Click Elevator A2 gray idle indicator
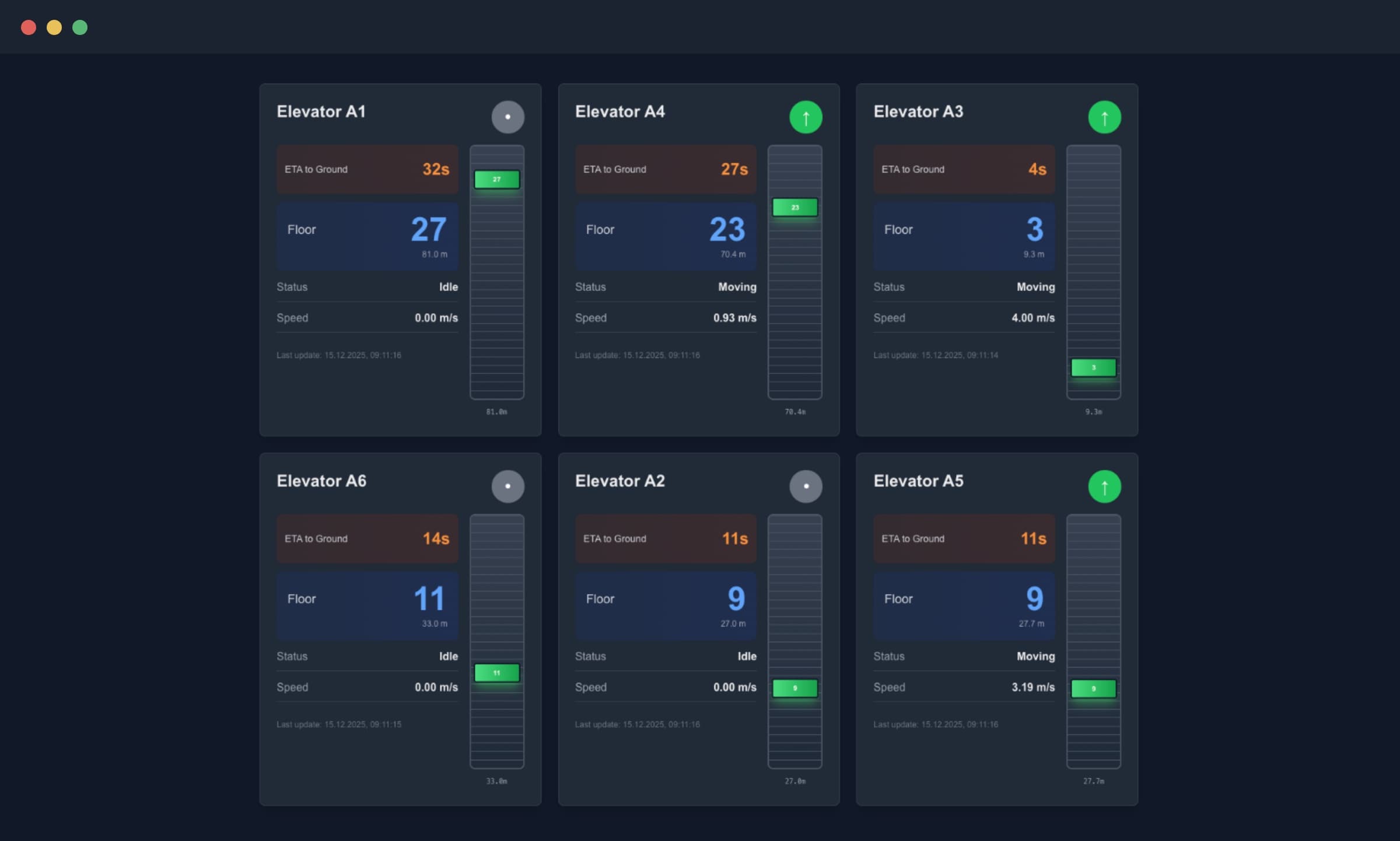 pyautogui.click(x=806, y=486)
